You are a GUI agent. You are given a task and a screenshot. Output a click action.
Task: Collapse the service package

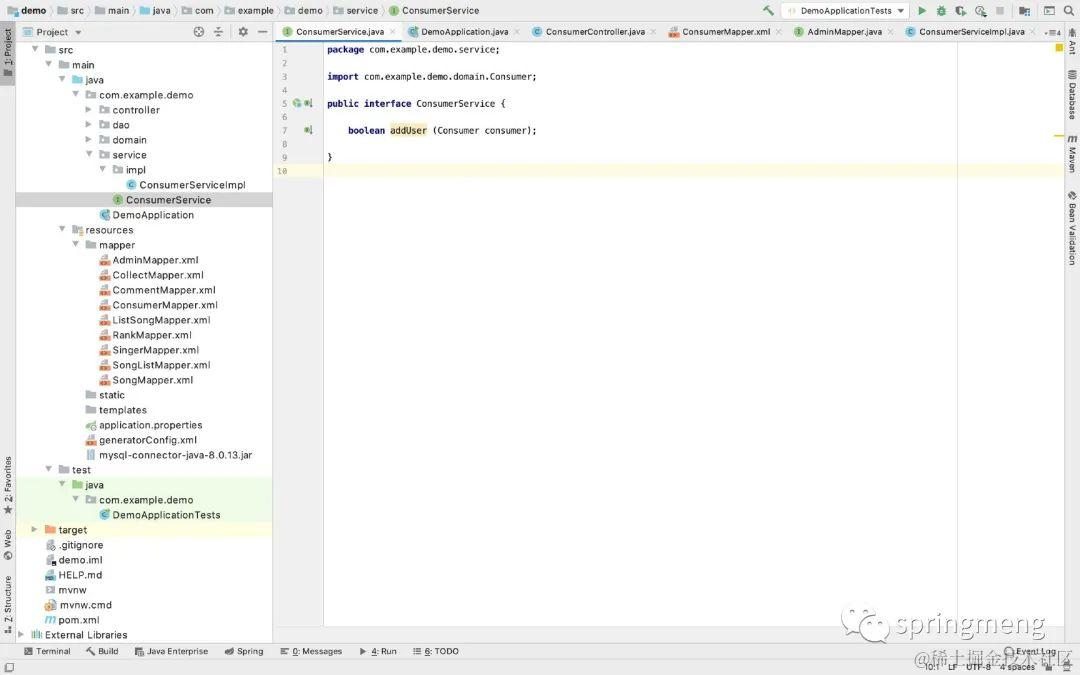pyautogui.click(x=89, y=154)
